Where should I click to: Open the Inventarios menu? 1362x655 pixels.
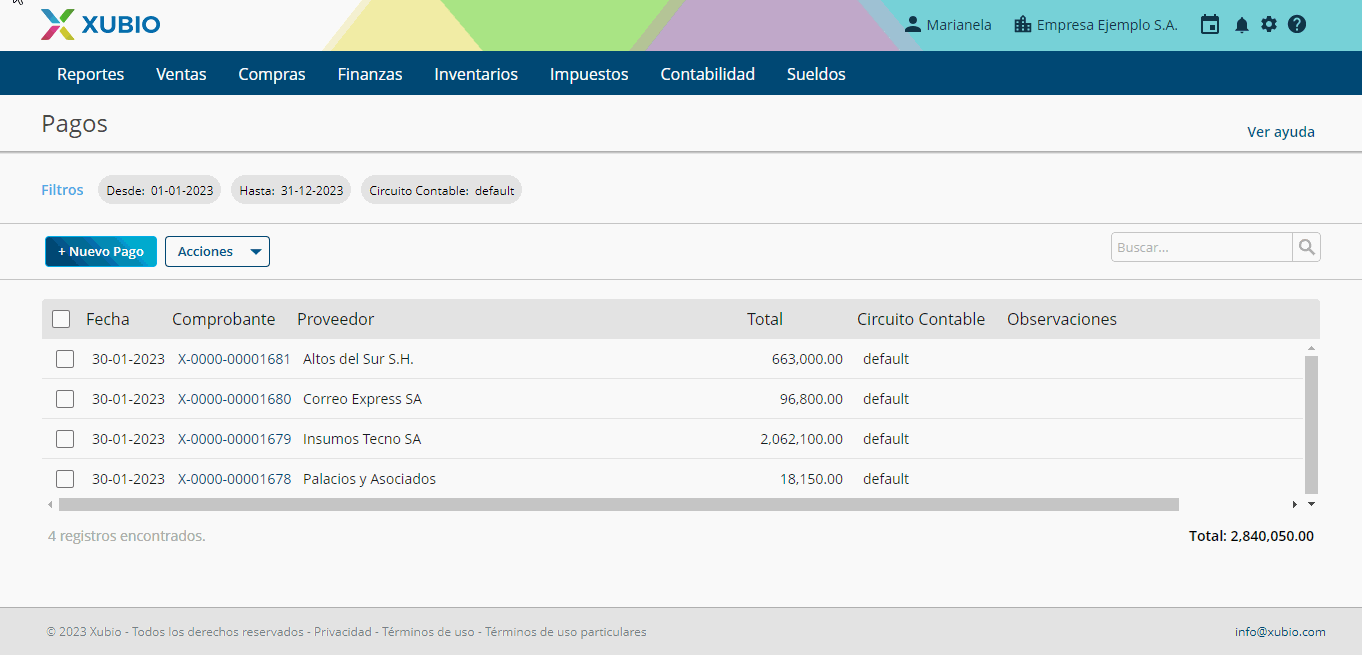coord(476,74)
